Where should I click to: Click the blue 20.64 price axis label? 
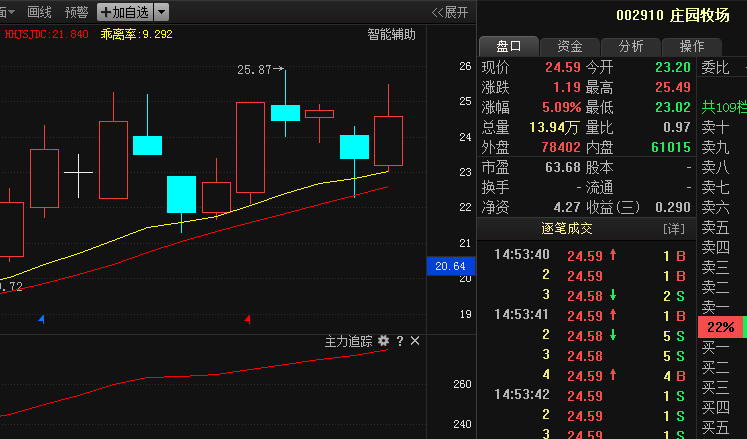(x=450, y=266)
